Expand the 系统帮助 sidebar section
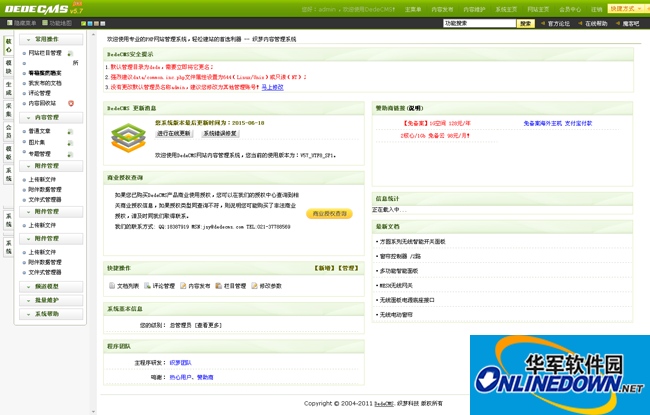 point(51,314)
